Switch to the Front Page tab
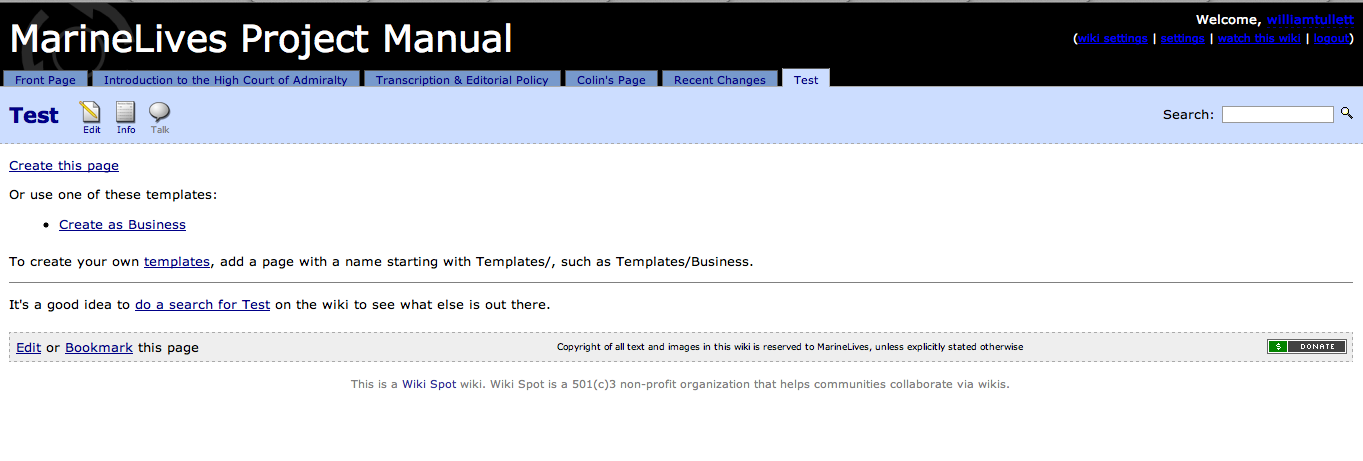The width and height of the screenshot is (1363, 461). click(x=45, y=80)
